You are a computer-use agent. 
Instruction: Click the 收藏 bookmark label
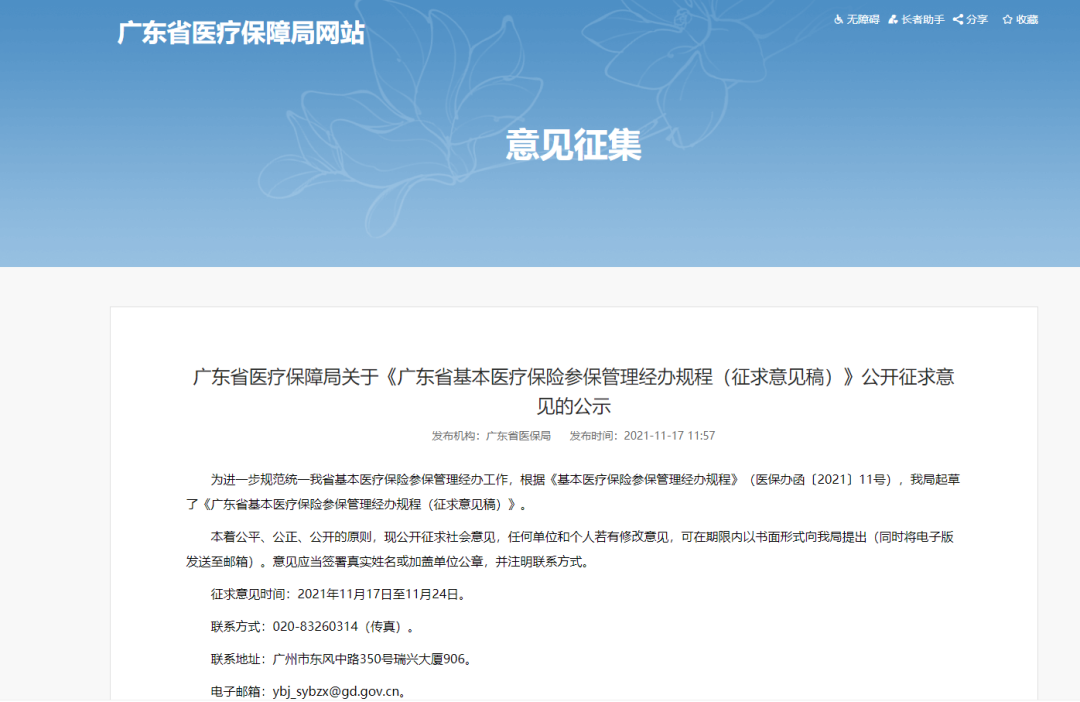coord(1027,19)
